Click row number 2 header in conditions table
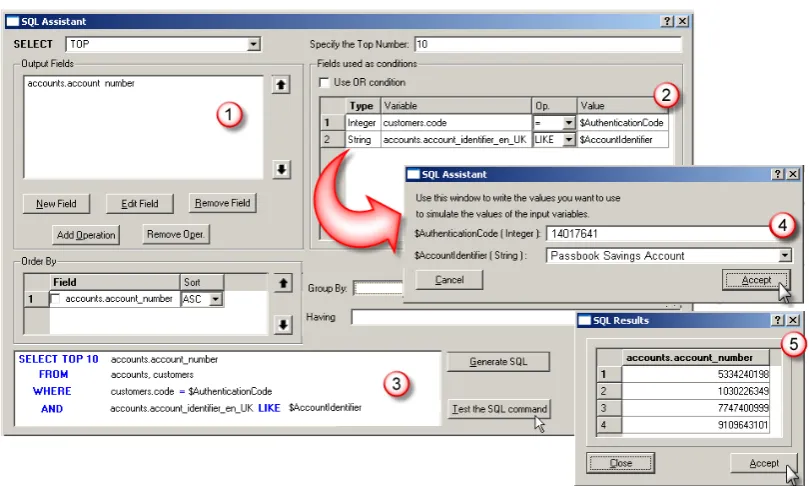Image resolution: width=809 pixels, height=486 pixels. (332, 140)
